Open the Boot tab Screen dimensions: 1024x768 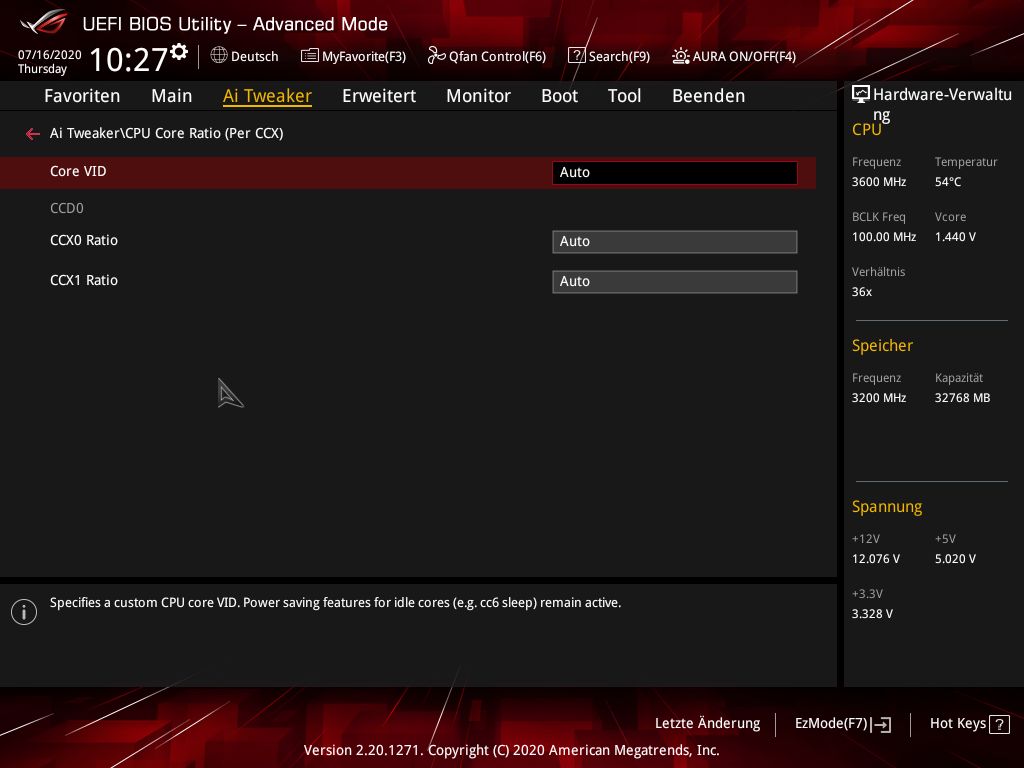pyautogui.click(x=560, y=96)
